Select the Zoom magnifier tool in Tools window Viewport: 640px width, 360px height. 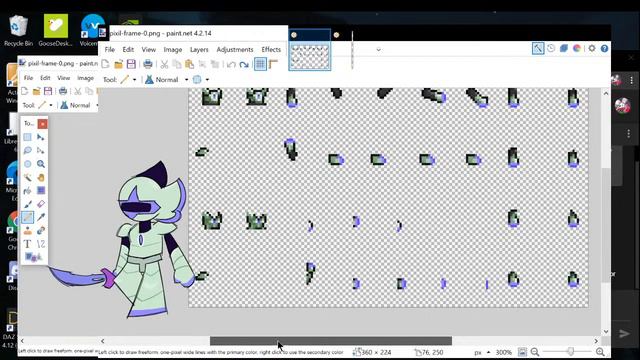[x=41, y=164]
